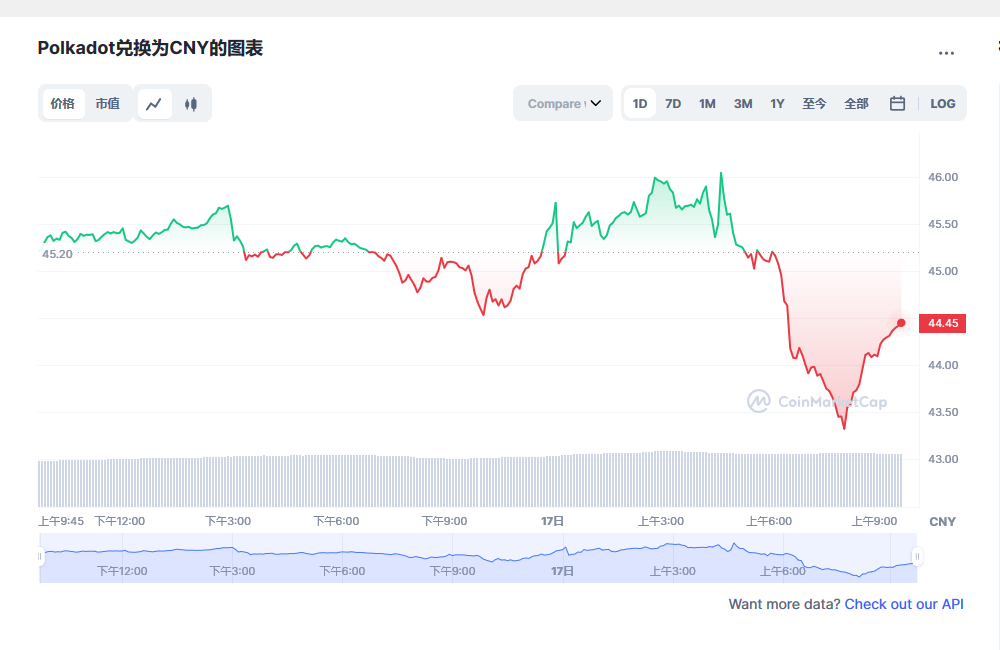The width and height of the screenshot is (1000, 650).
Task: Click the 45.20 opening price label
Action: click(x=57, y=254)
